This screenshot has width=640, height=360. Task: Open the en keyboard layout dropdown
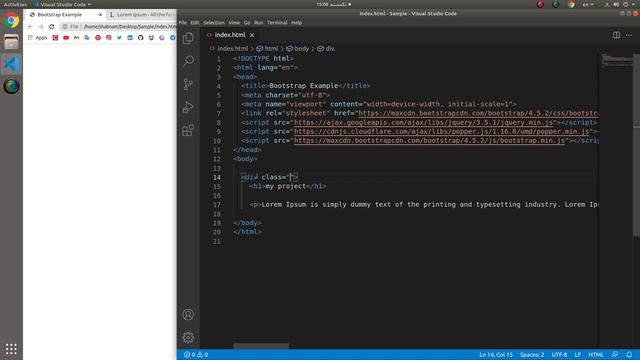[x=588, y=4]
